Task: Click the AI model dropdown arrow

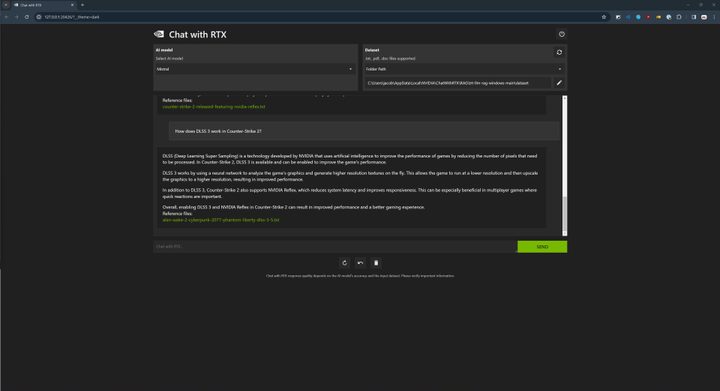Action: click(351, 69)
